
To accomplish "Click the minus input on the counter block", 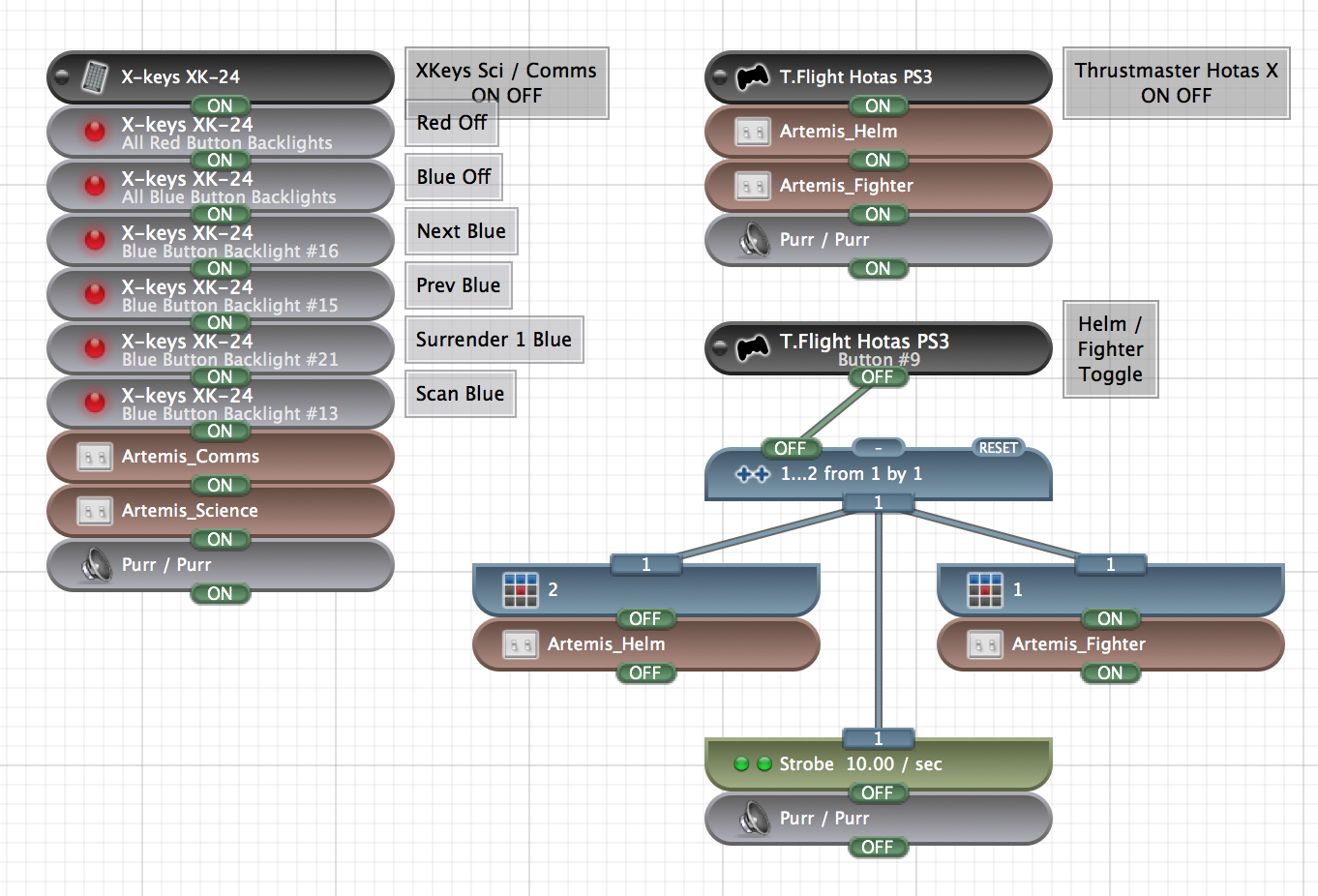I will [878, 448].
